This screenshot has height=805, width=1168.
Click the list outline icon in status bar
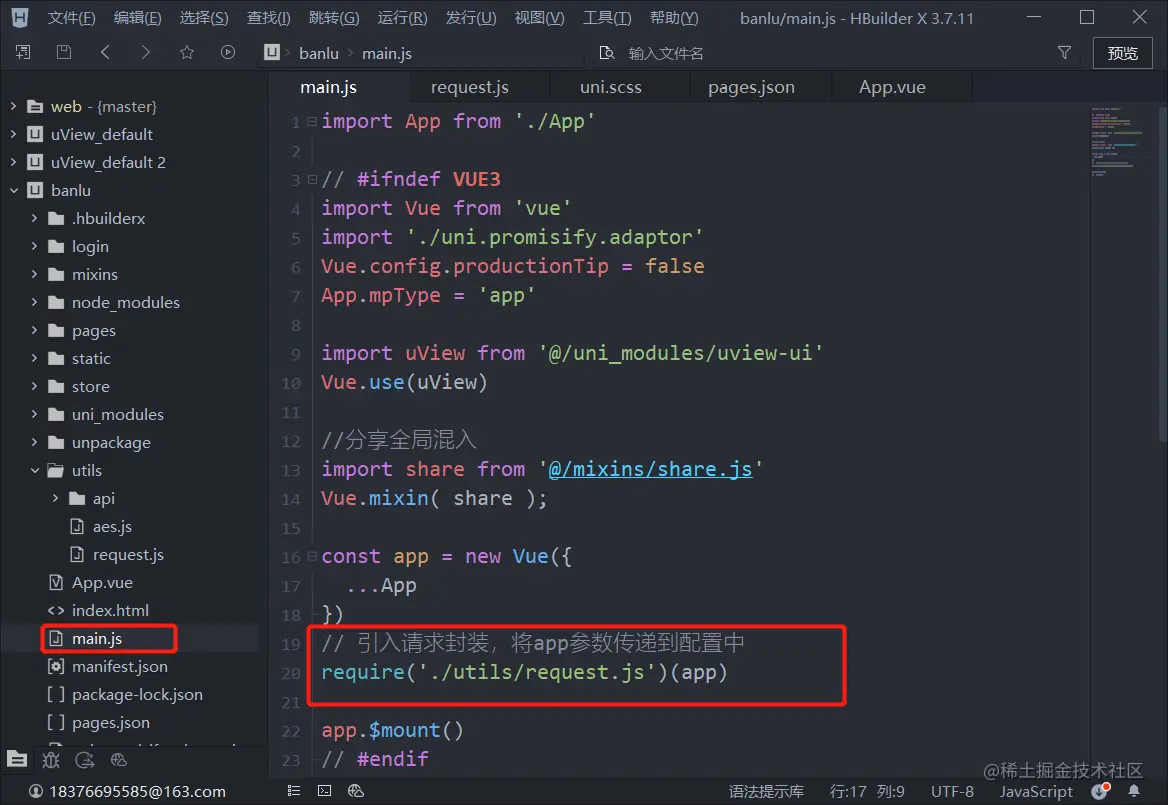click(293, 791)
